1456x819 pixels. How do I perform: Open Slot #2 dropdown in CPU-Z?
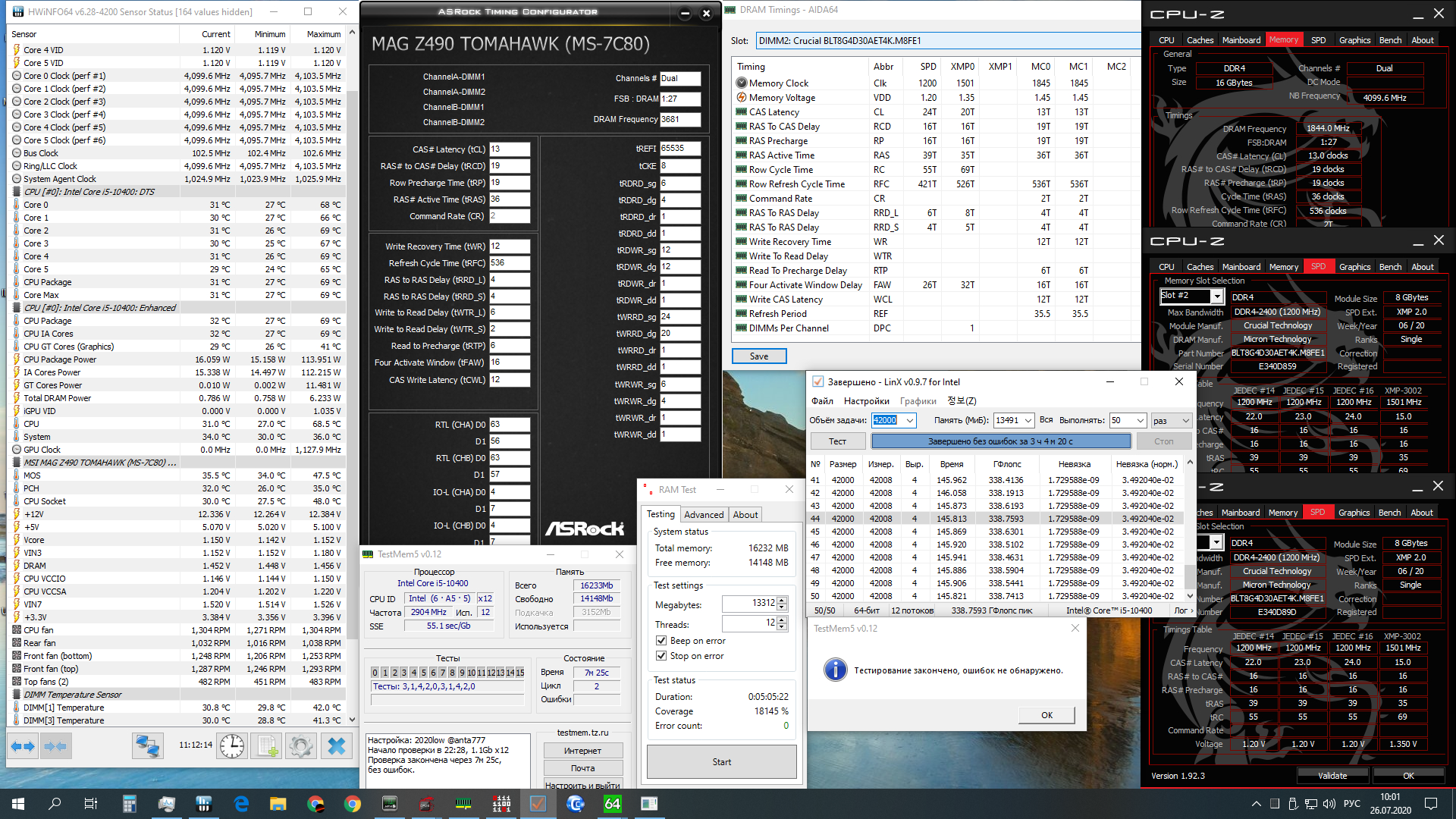click(1216, 297)
